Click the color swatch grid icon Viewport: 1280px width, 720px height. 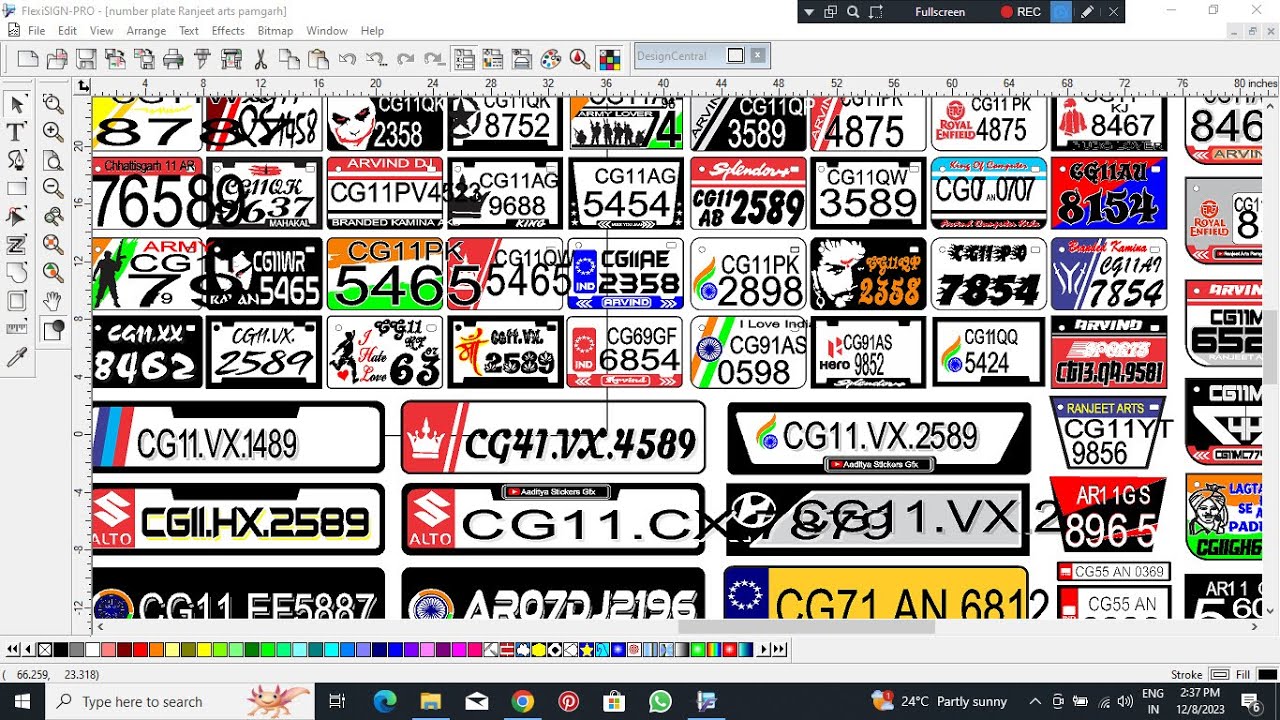[x=610, y=58]
